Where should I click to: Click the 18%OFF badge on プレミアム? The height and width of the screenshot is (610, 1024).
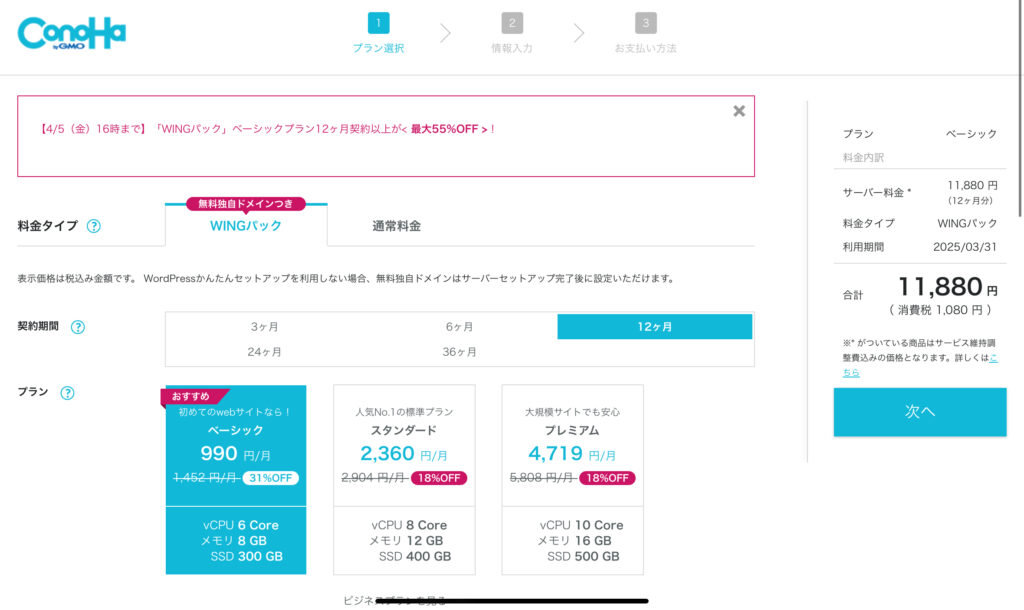pos(607,478)
